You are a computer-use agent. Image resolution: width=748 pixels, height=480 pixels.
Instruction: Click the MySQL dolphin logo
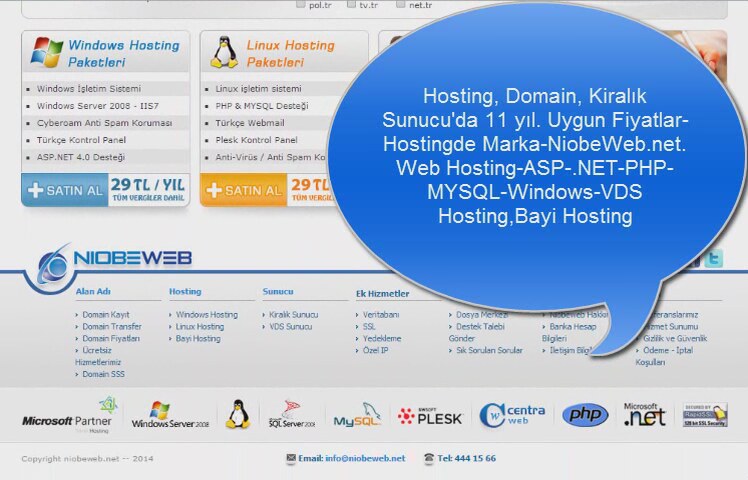coord(357,415)
